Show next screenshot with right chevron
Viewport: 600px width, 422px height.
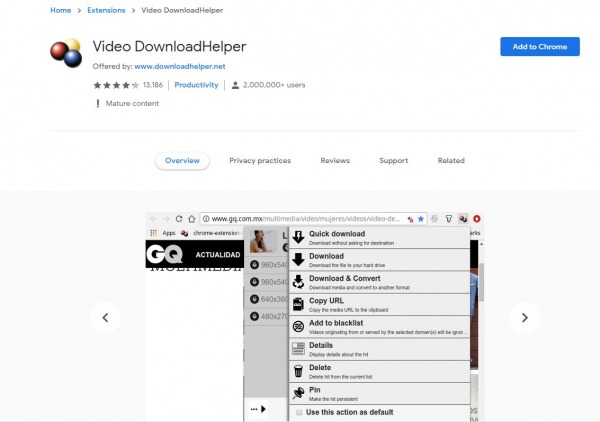pos(525,318)
